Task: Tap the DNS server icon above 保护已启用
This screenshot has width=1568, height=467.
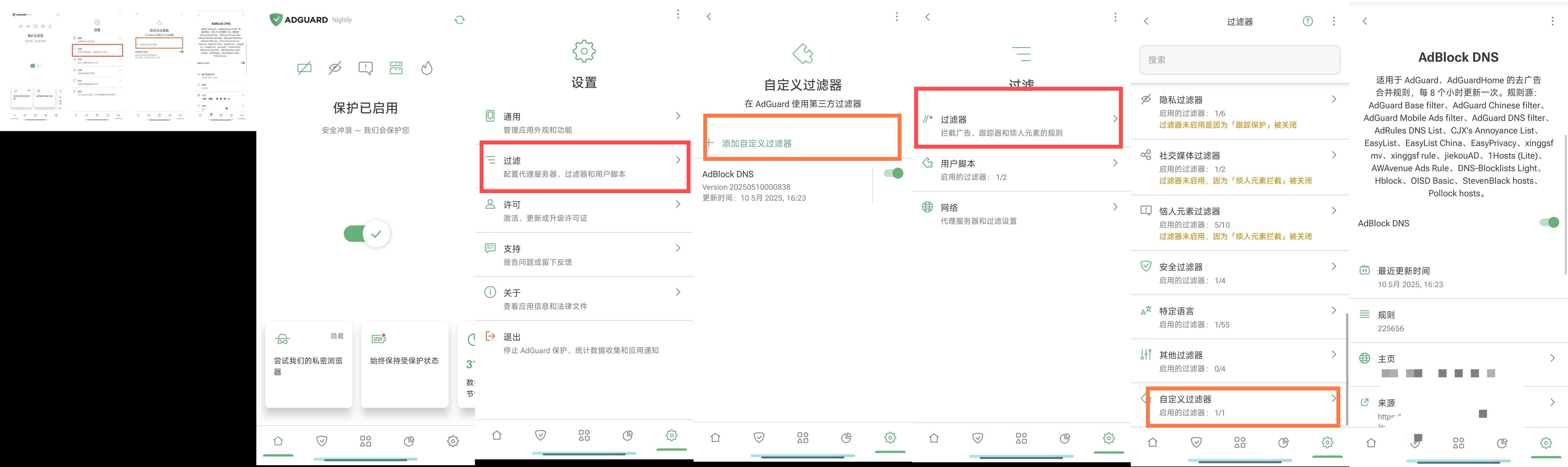Action: [396, 68]
